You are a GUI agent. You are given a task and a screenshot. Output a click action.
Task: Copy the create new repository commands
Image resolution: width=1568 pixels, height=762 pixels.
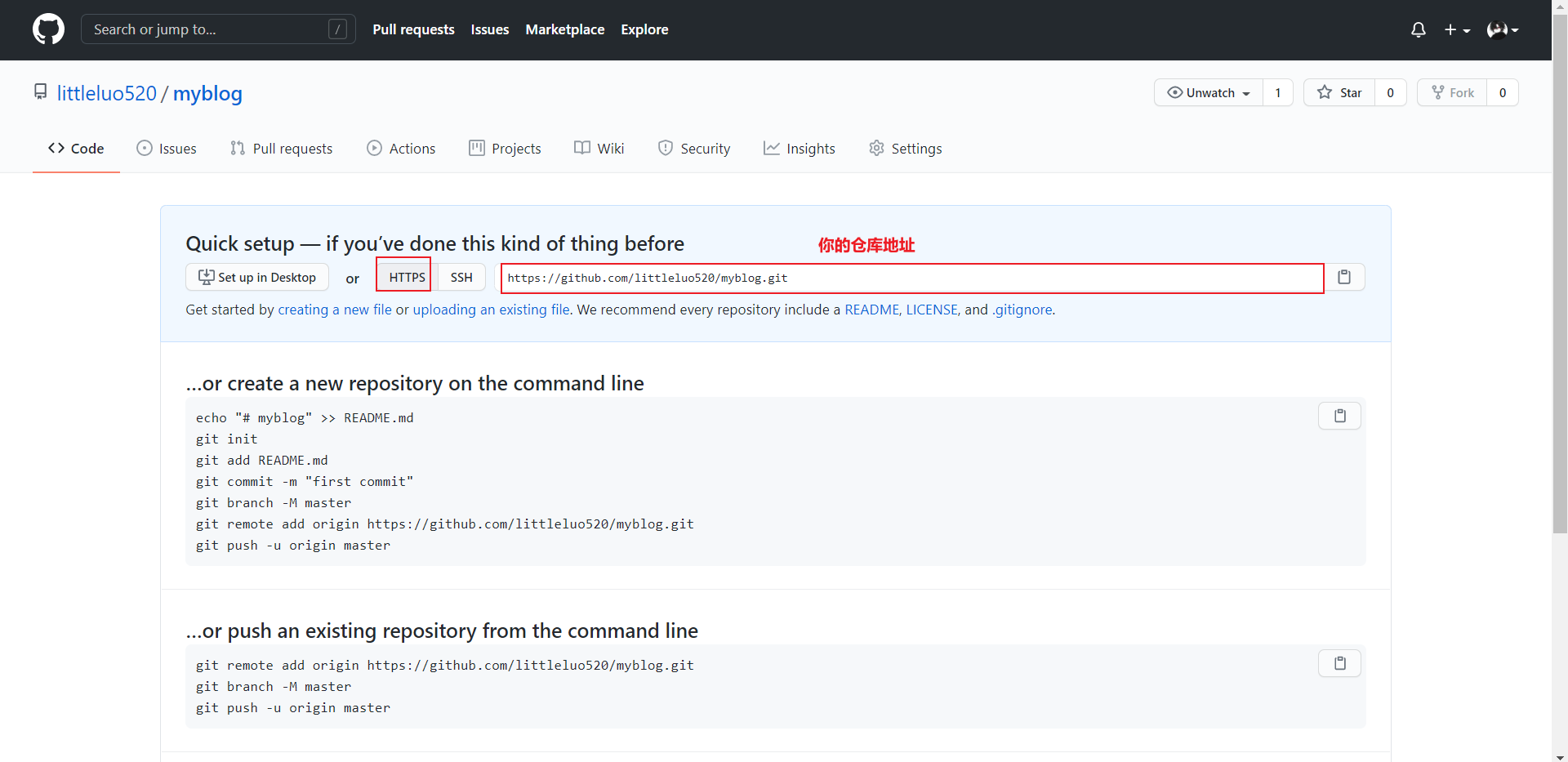(1339, 417)
